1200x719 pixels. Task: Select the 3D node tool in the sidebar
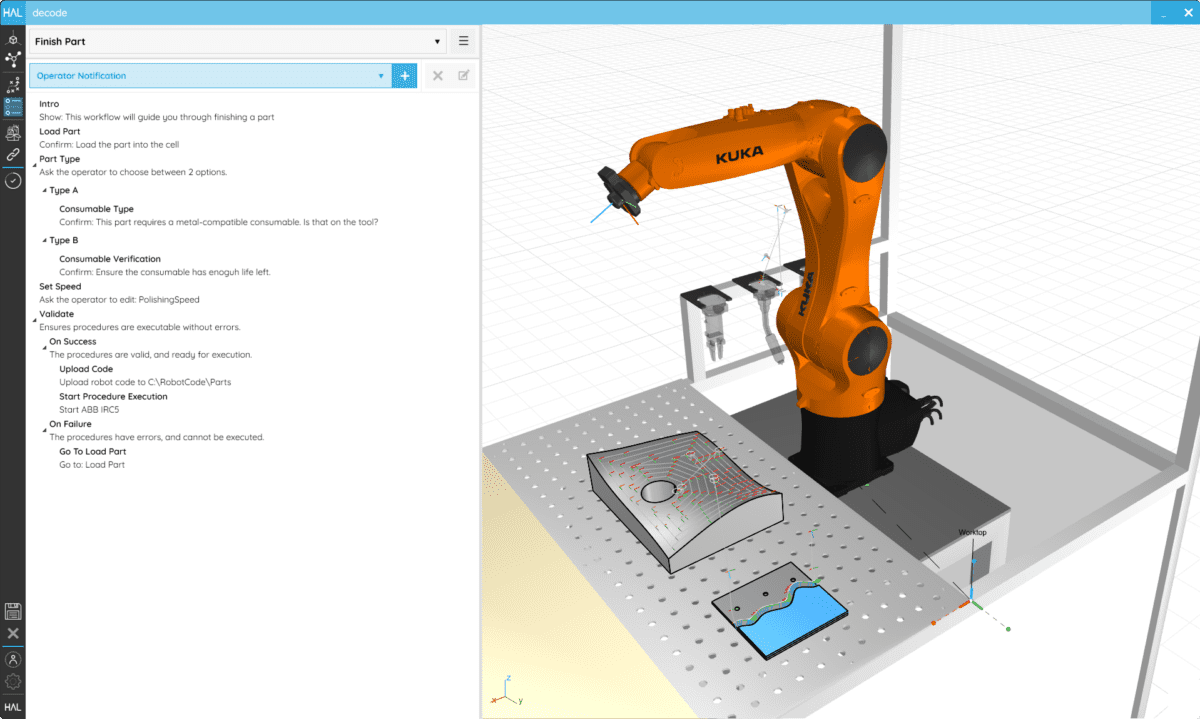point(13,39)
